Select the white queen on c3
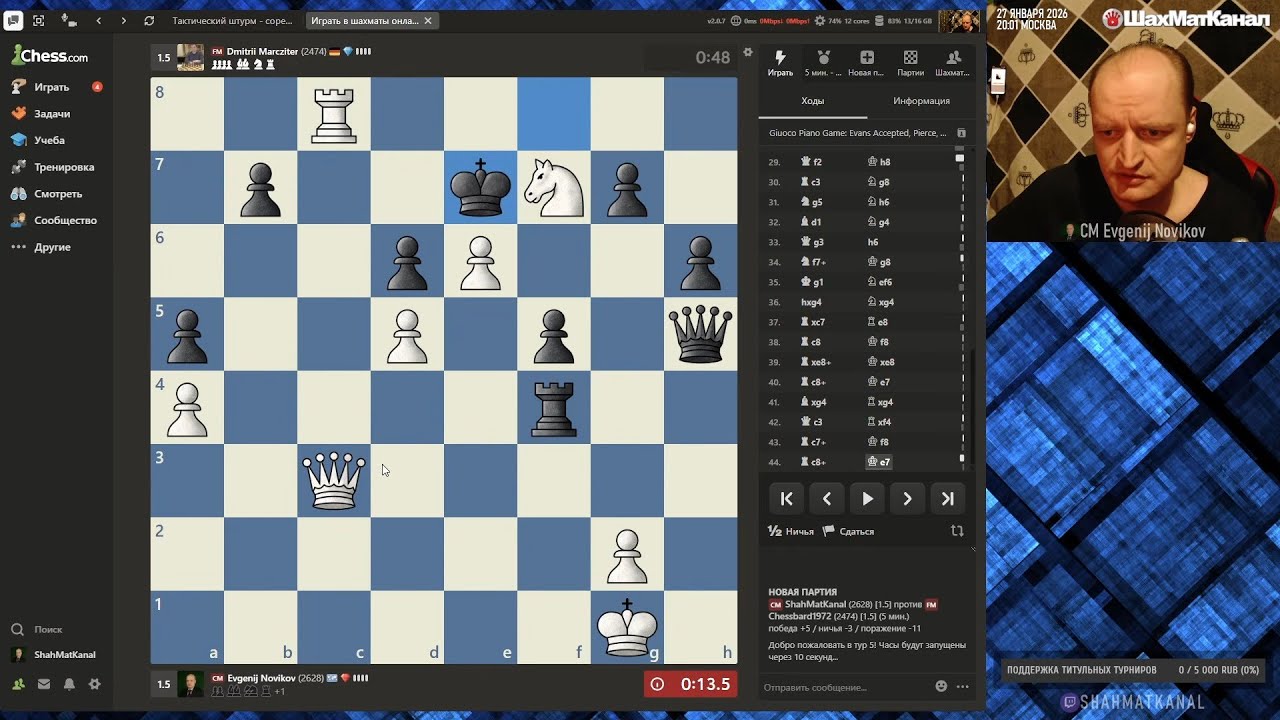The height and width of the screenshot is (720, 1280). coord(334,480)
